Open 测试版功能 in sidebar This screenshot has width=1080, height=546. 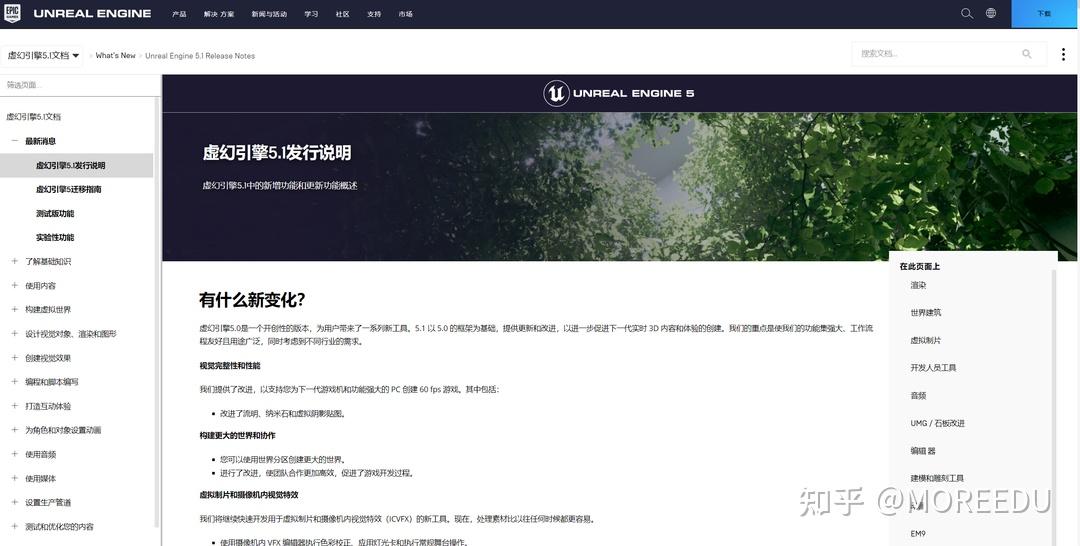(55, 213)
